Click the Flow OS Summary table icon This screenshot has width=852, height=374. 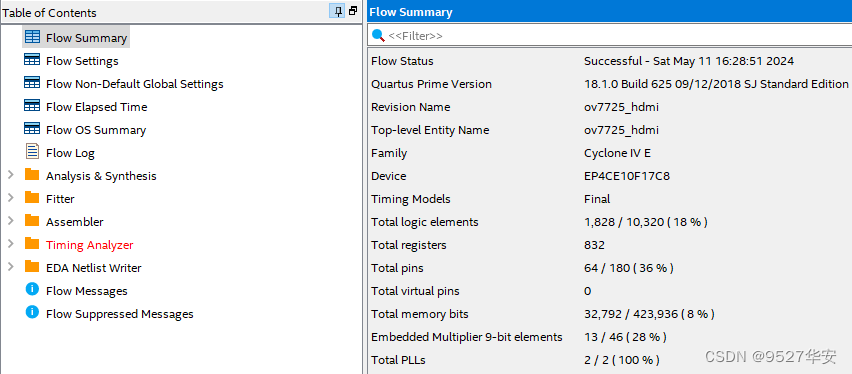[32, 128]
